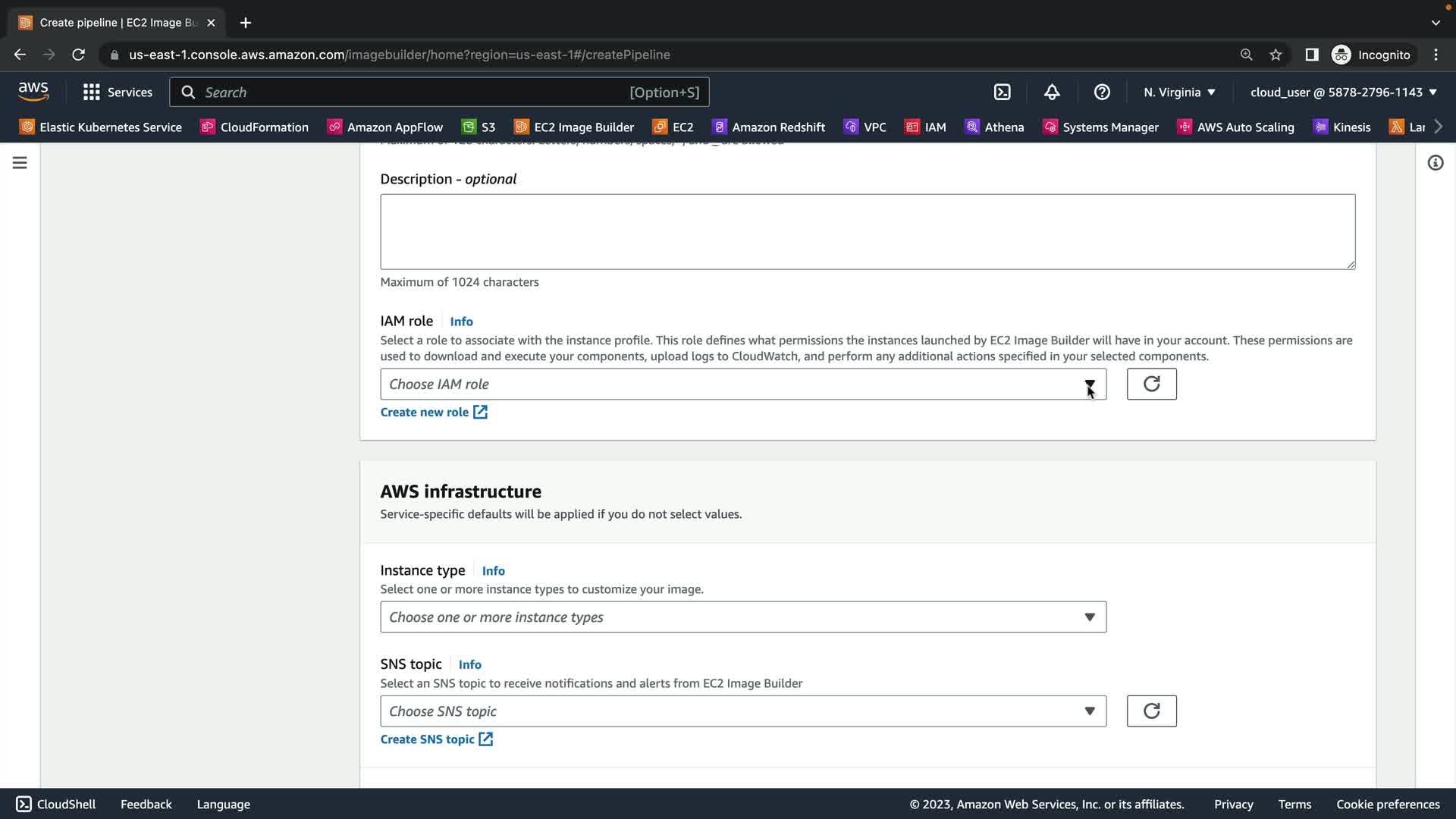The height and width of the screenshot is (819, 1456).
Task: Open the cloud_user account menu
Action: [x=1343, y=92]
